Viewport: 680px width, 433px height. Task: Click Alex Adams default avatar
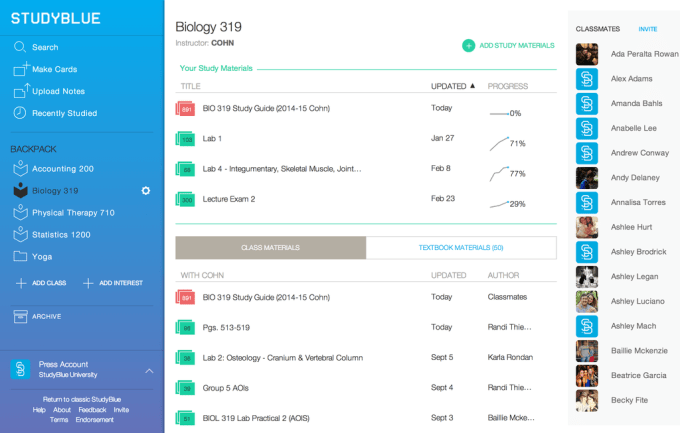pyautogui.click(x=587, y=79)
